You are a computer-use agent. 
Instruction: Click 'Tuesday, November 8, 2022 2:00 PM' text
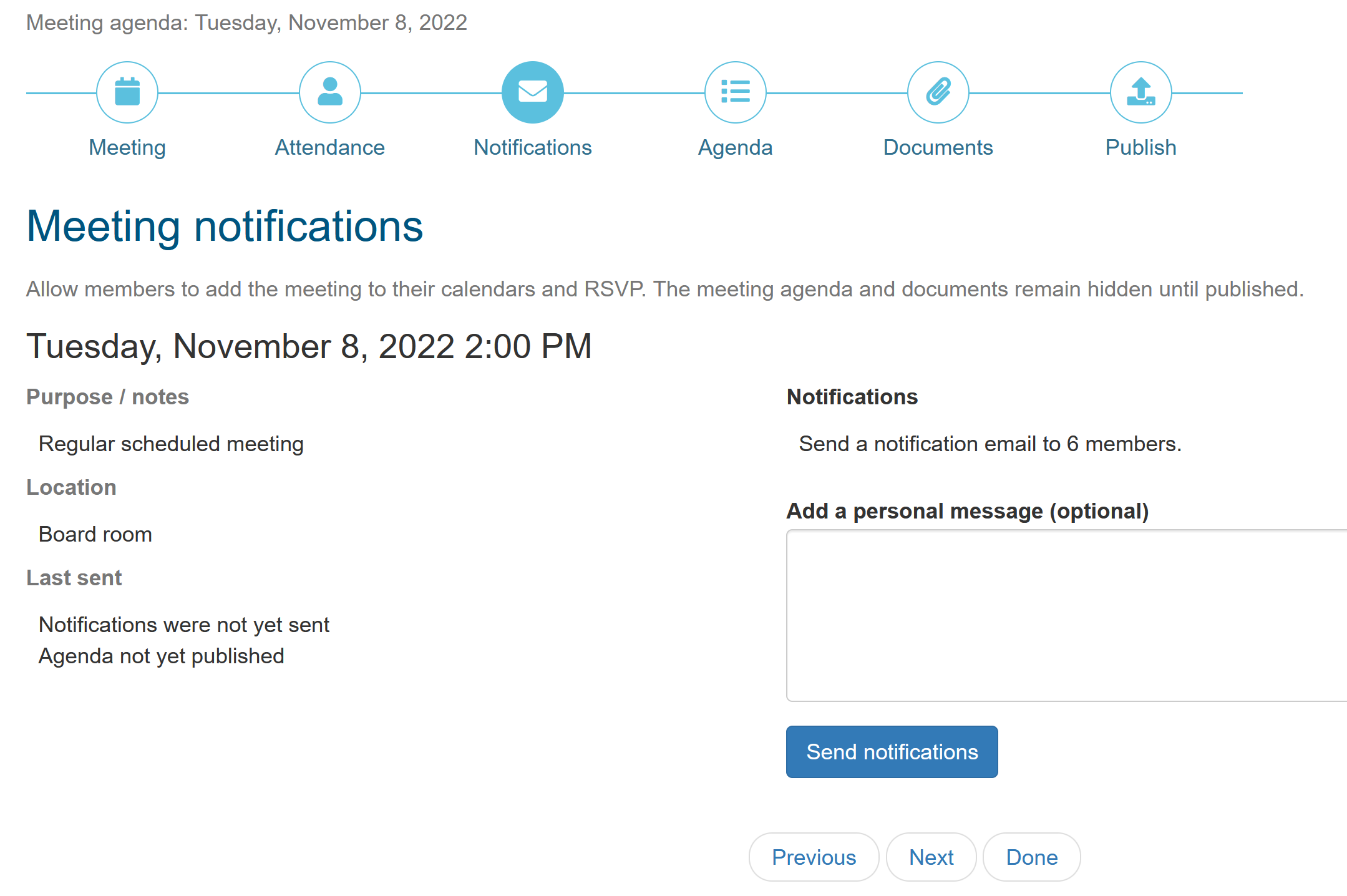tap(309, 346)
